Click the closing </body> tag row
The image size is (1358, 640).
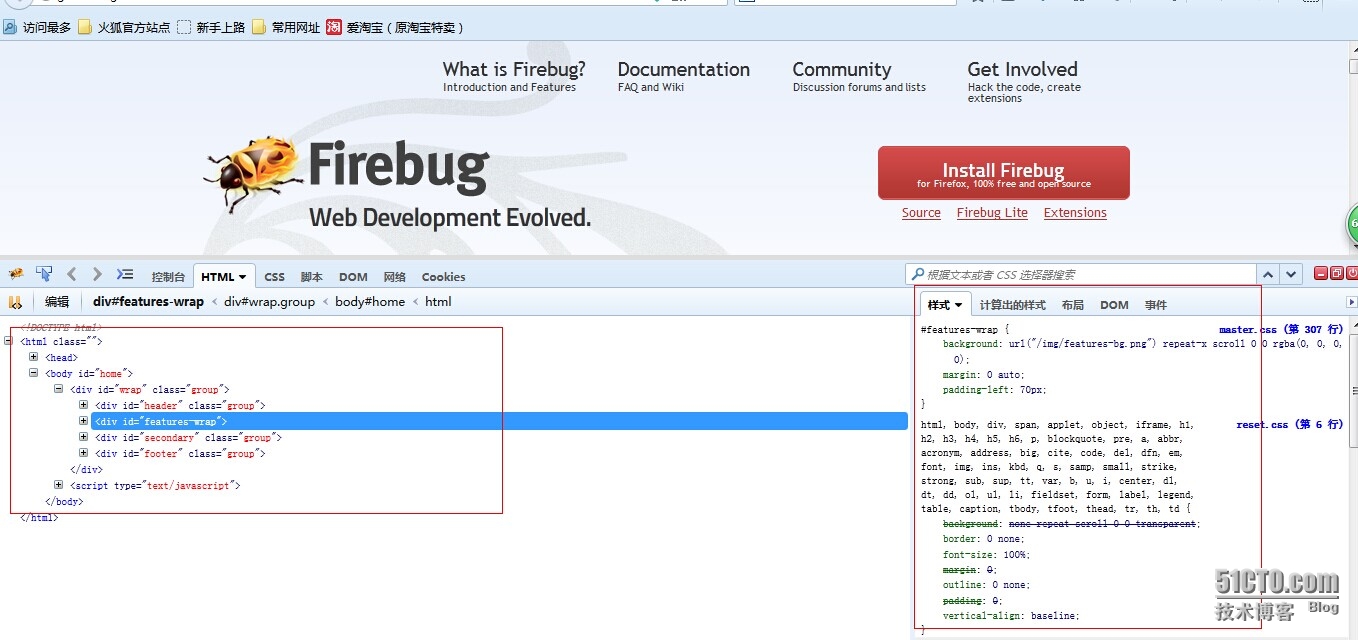pyautogui.click(x=64, y=501)
